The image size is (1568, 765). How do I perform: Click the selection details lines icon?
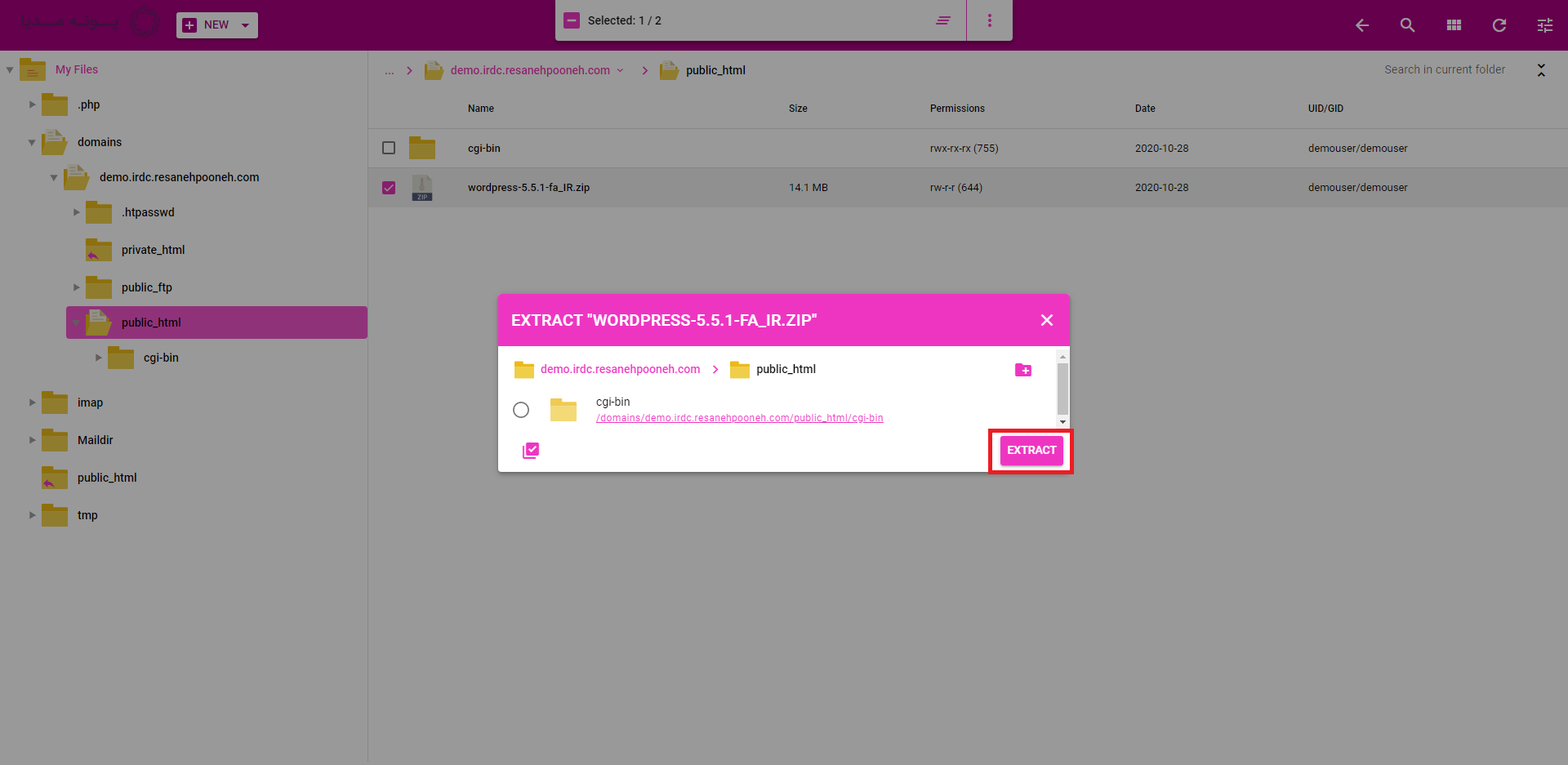(943, 20)
